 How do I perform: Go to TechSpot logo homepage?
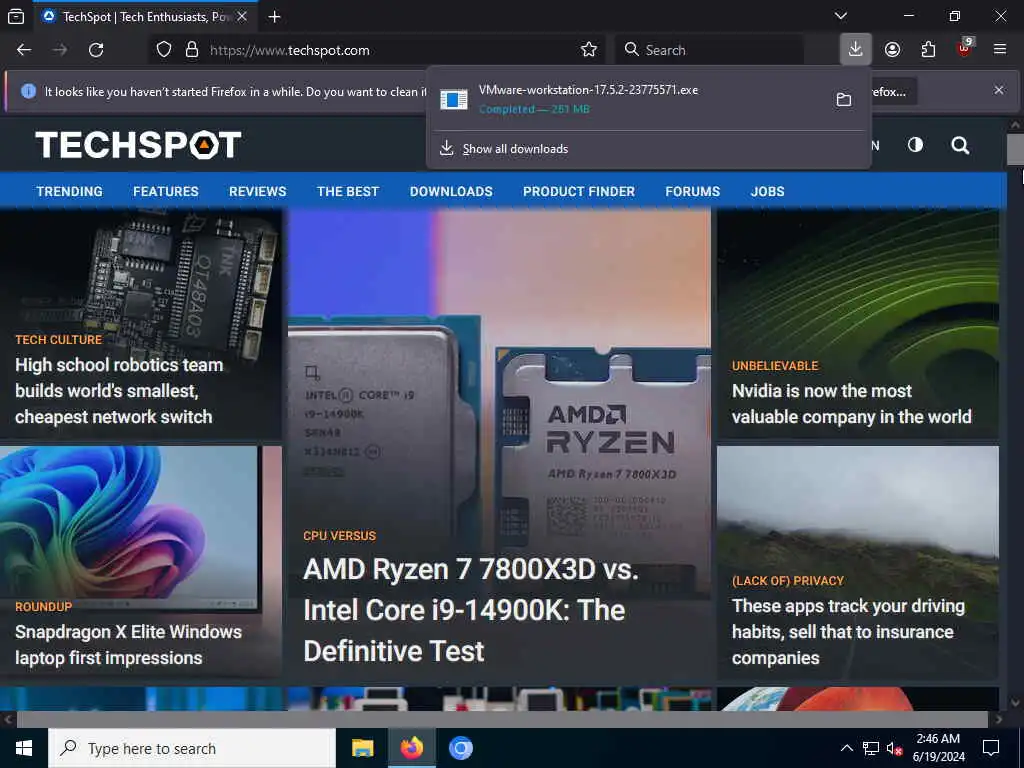point(138,145)
